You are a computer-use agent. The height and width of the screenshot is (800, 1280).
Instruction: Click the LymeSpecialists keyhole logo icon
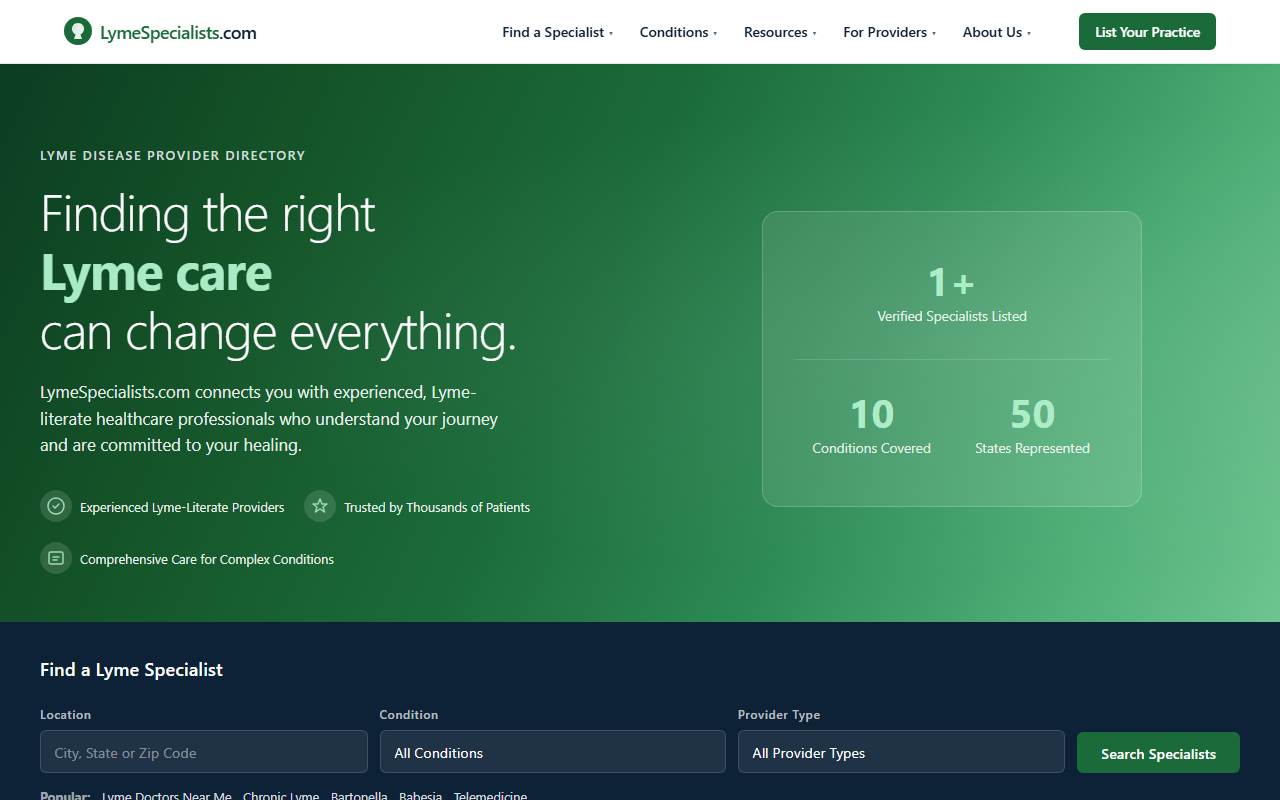pos(78,32)
